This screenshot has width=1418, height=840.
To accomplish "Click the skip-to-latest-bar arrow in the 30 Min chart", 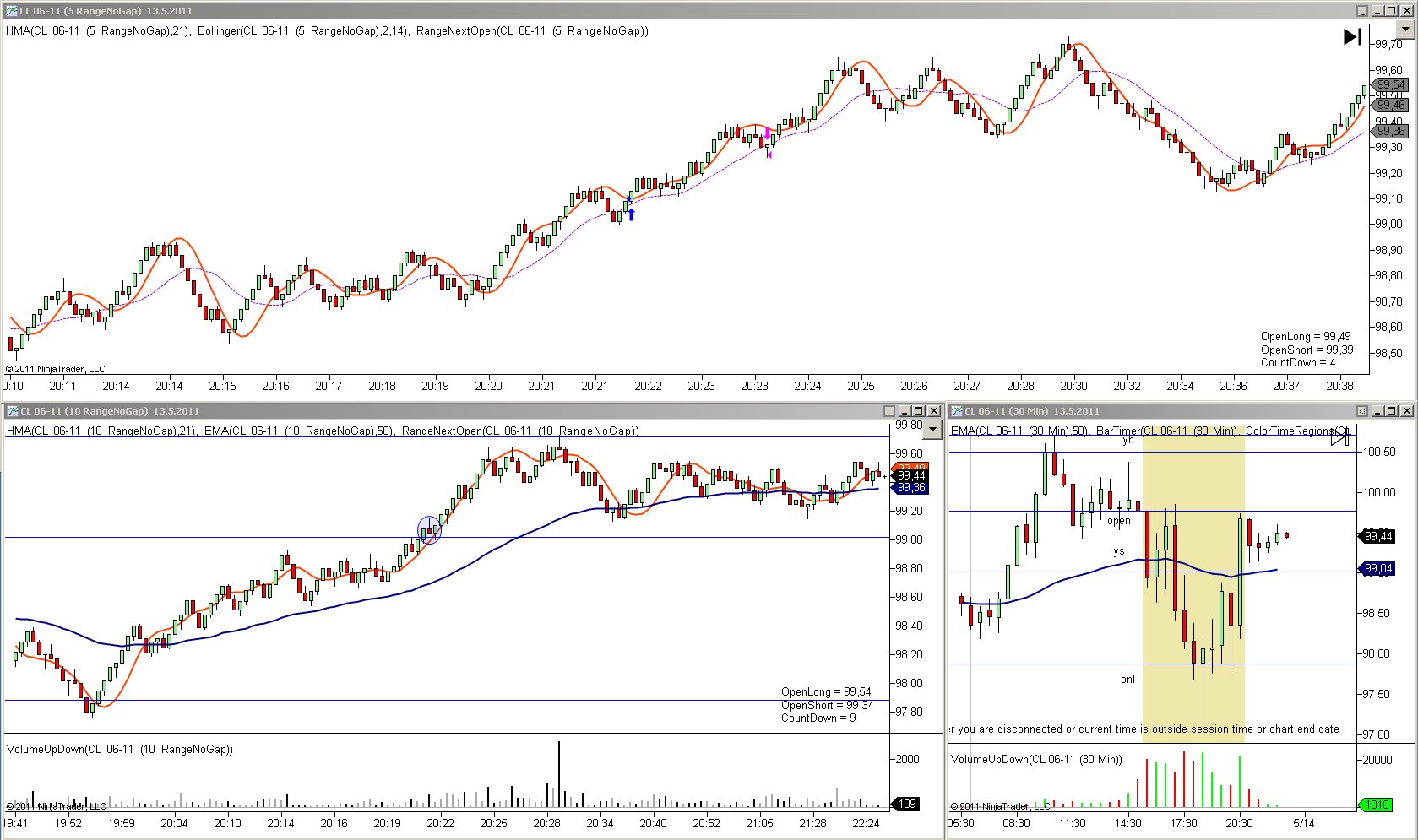I will point(1340,437).
